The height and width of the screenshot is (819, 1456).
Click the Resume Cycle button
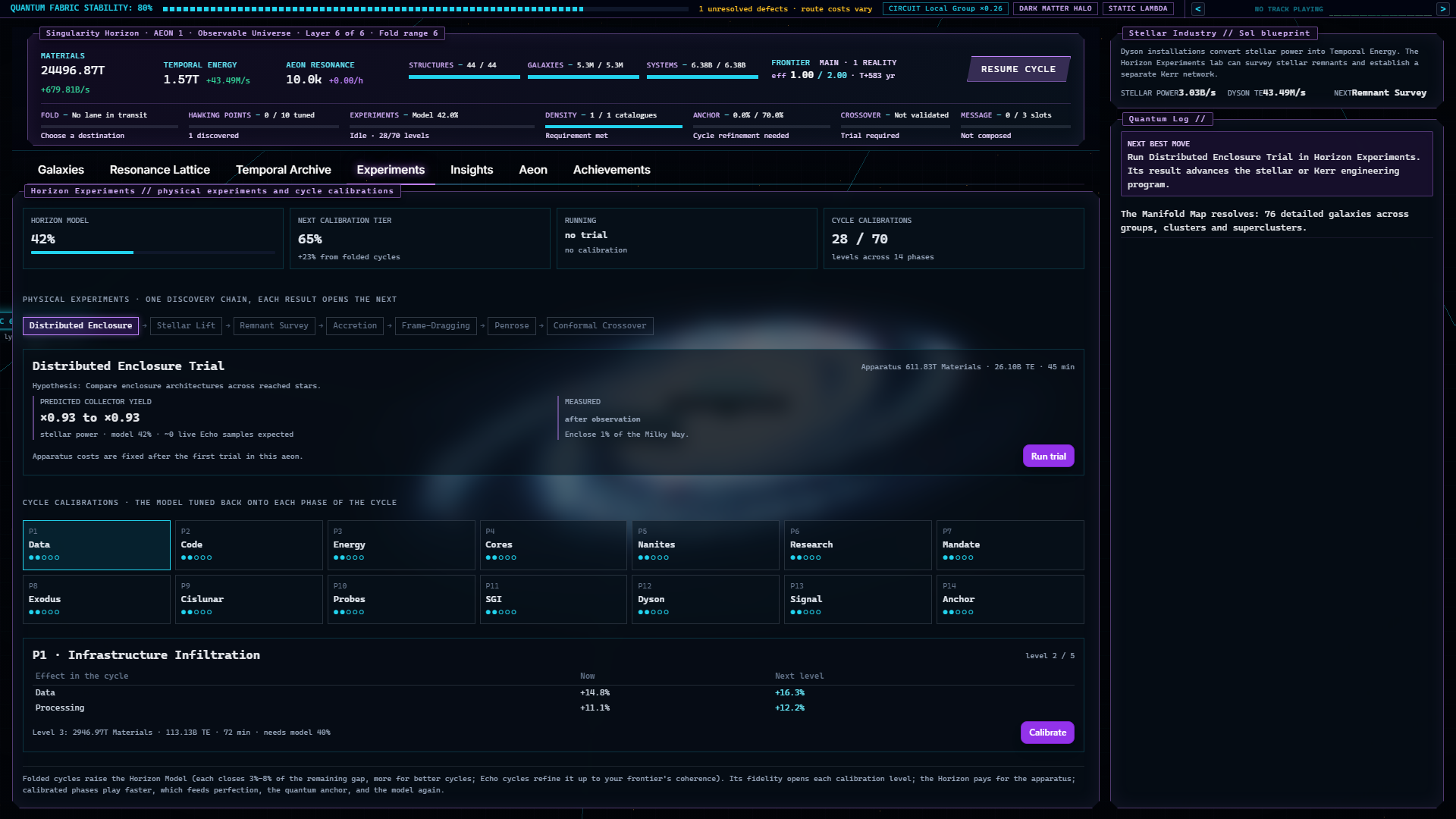click(1018, 69)
